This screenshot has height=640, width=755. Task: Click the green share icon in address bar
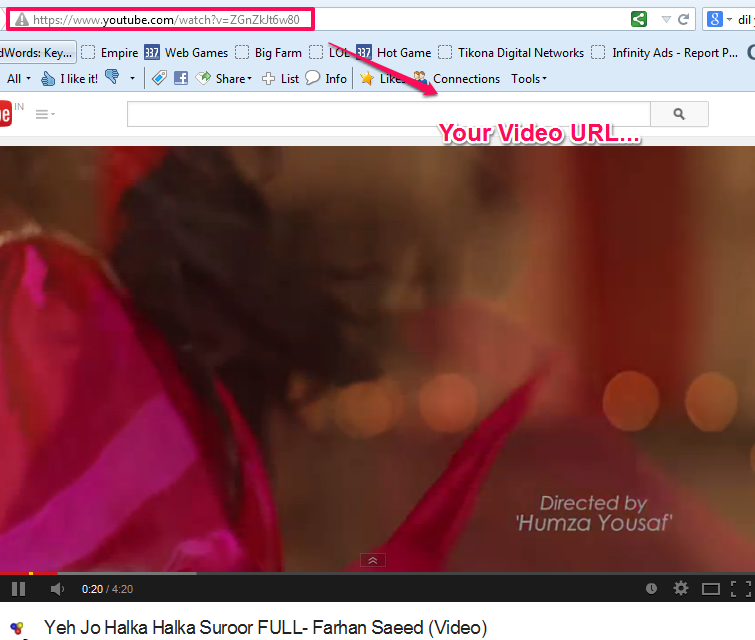(638, 19)
